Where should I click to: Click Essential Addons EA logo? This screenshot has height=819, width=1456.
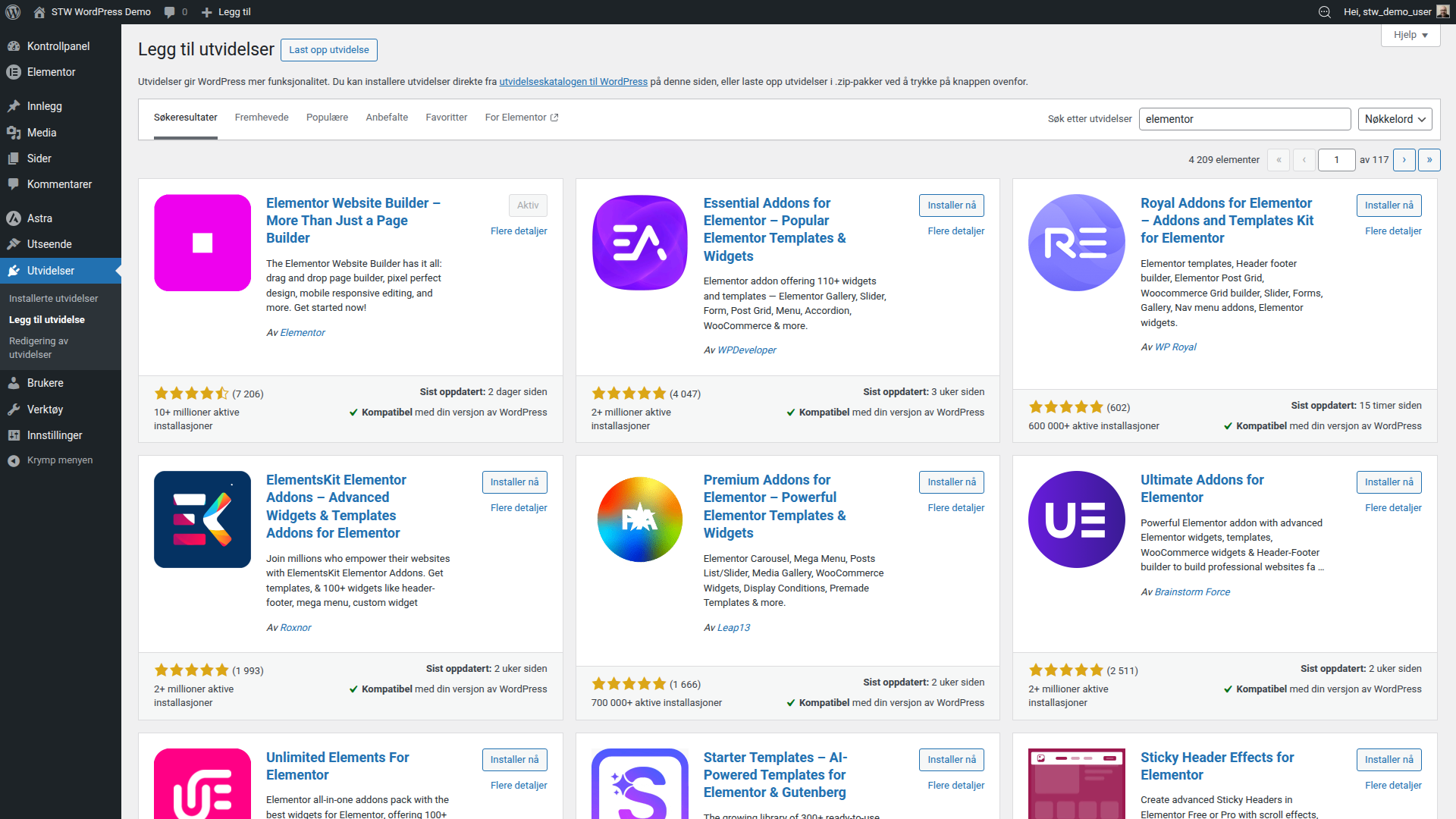tap(640, 243)
